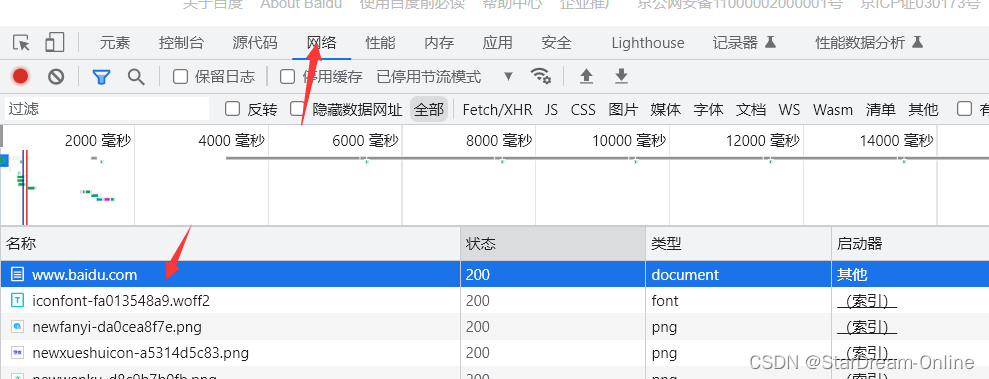
Task: Switch to the 应用 tab
Action: [498, 43]
